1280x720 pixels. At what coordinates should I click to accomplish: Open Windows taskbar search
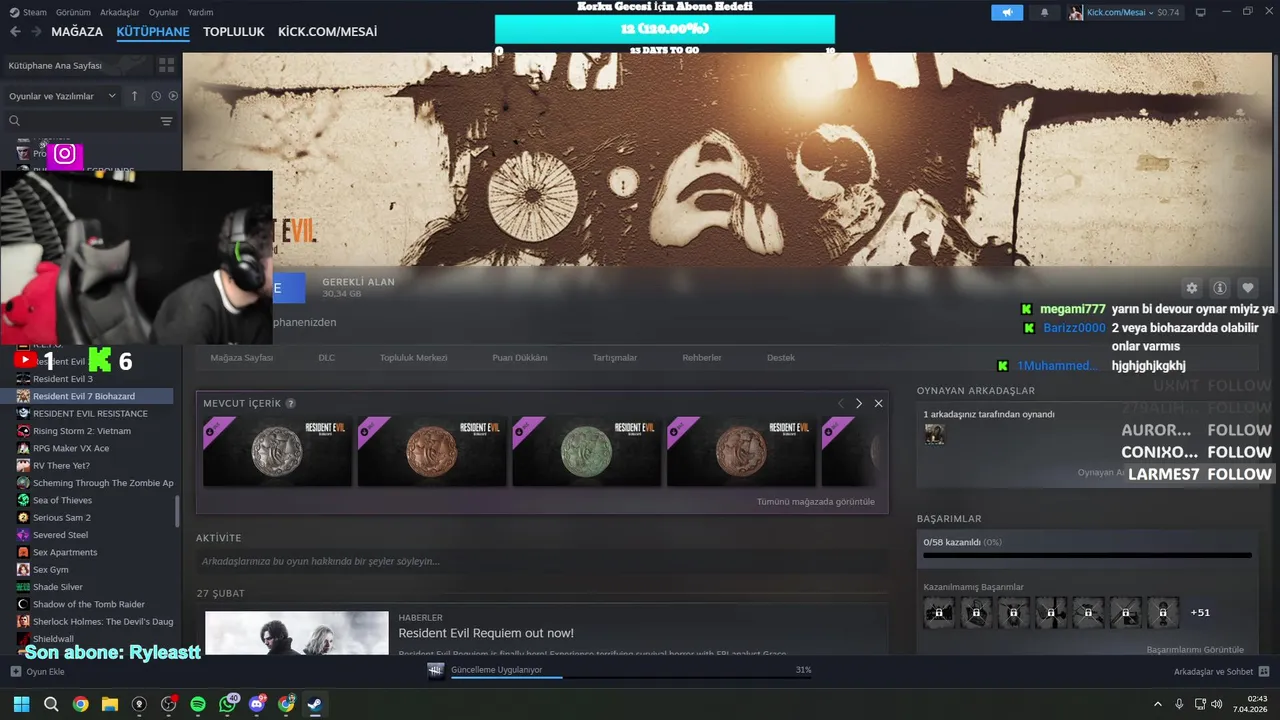coord(51,704)
